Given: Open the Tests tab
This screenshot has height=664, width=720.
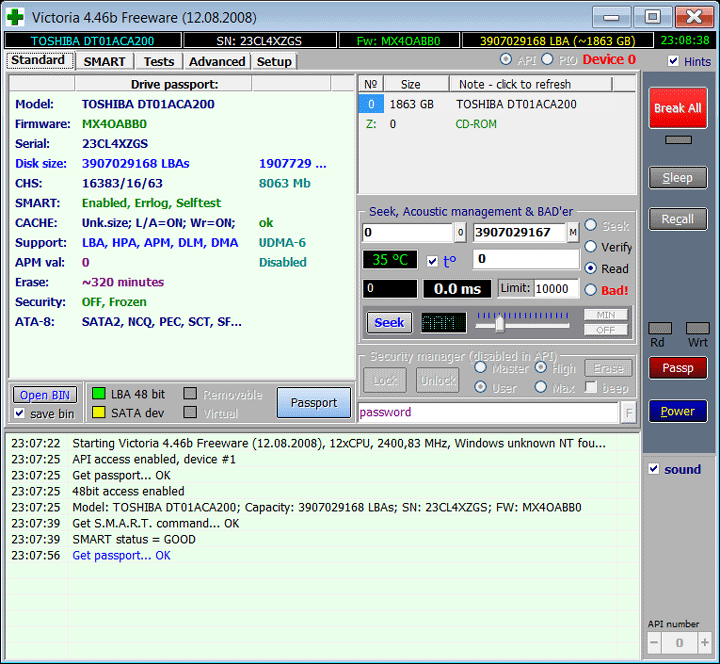Looking at the screenshot, I should tap(158, 61).
